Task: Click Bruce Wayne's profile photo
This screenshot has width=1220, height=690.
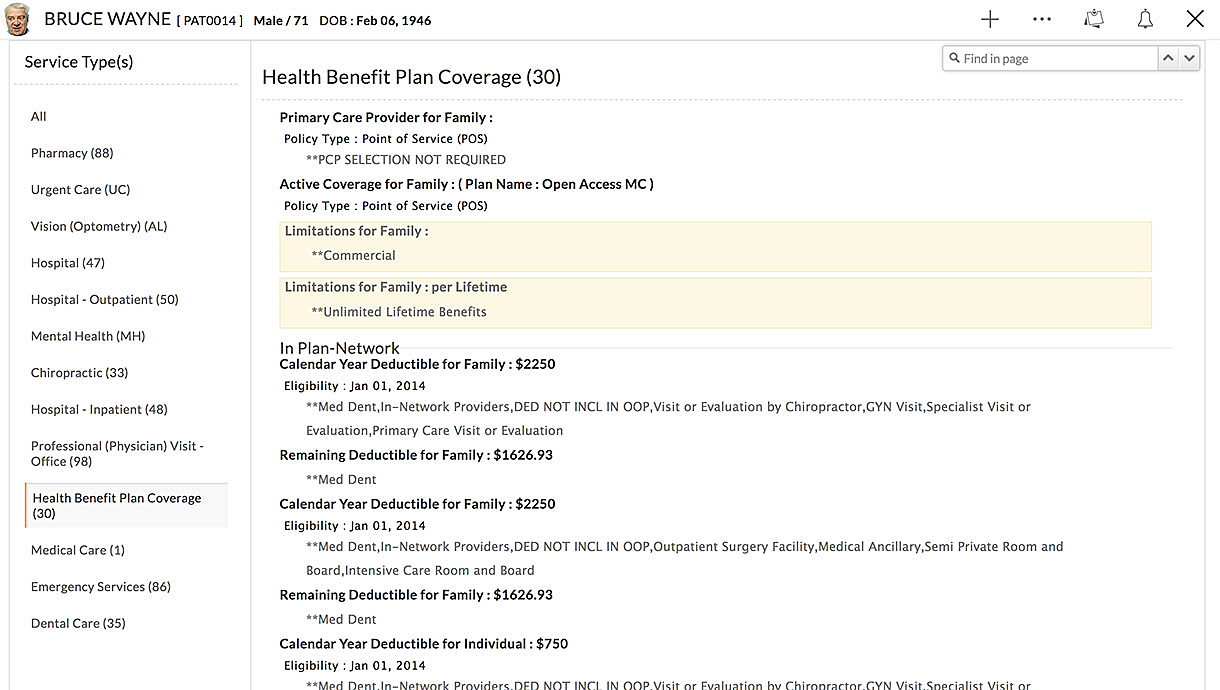Action: 17,19
